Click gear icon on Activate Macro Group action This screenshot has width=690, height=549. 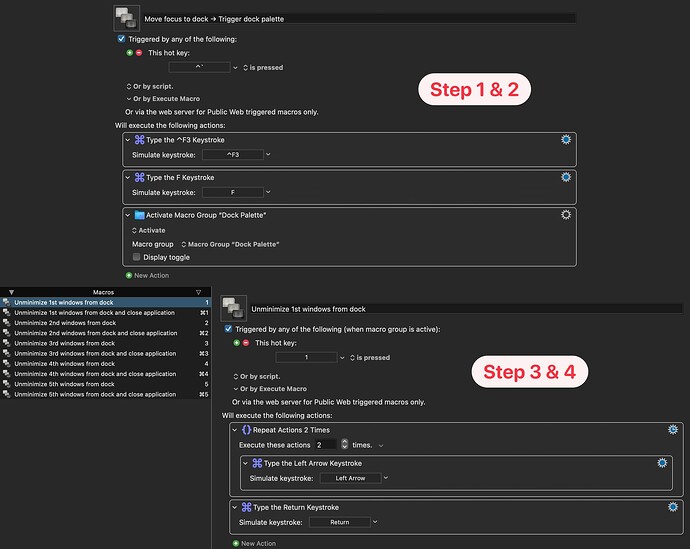pos(566,214)
